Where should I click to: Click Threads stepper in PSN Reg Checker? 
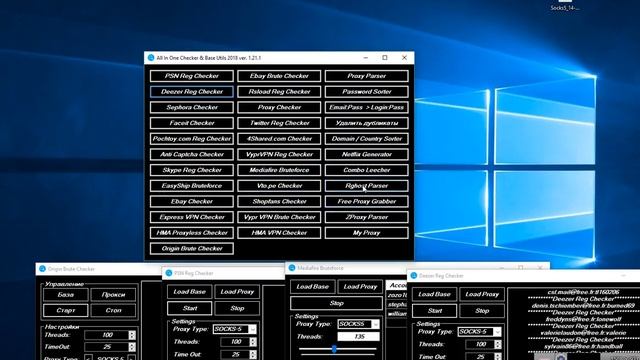[253, 342]
